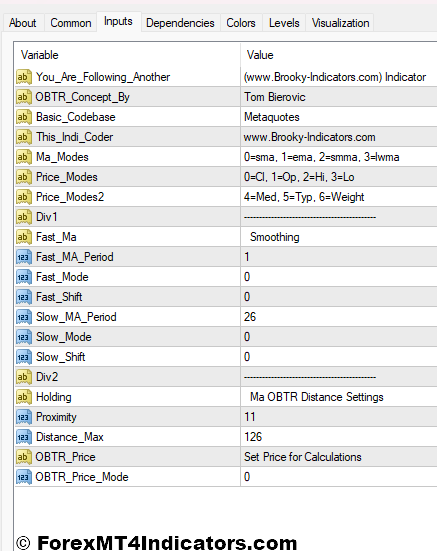Screen dimensions: 437x551
Task: Edit Fast_Mode value 0
Action: click(x=339, y=277)
